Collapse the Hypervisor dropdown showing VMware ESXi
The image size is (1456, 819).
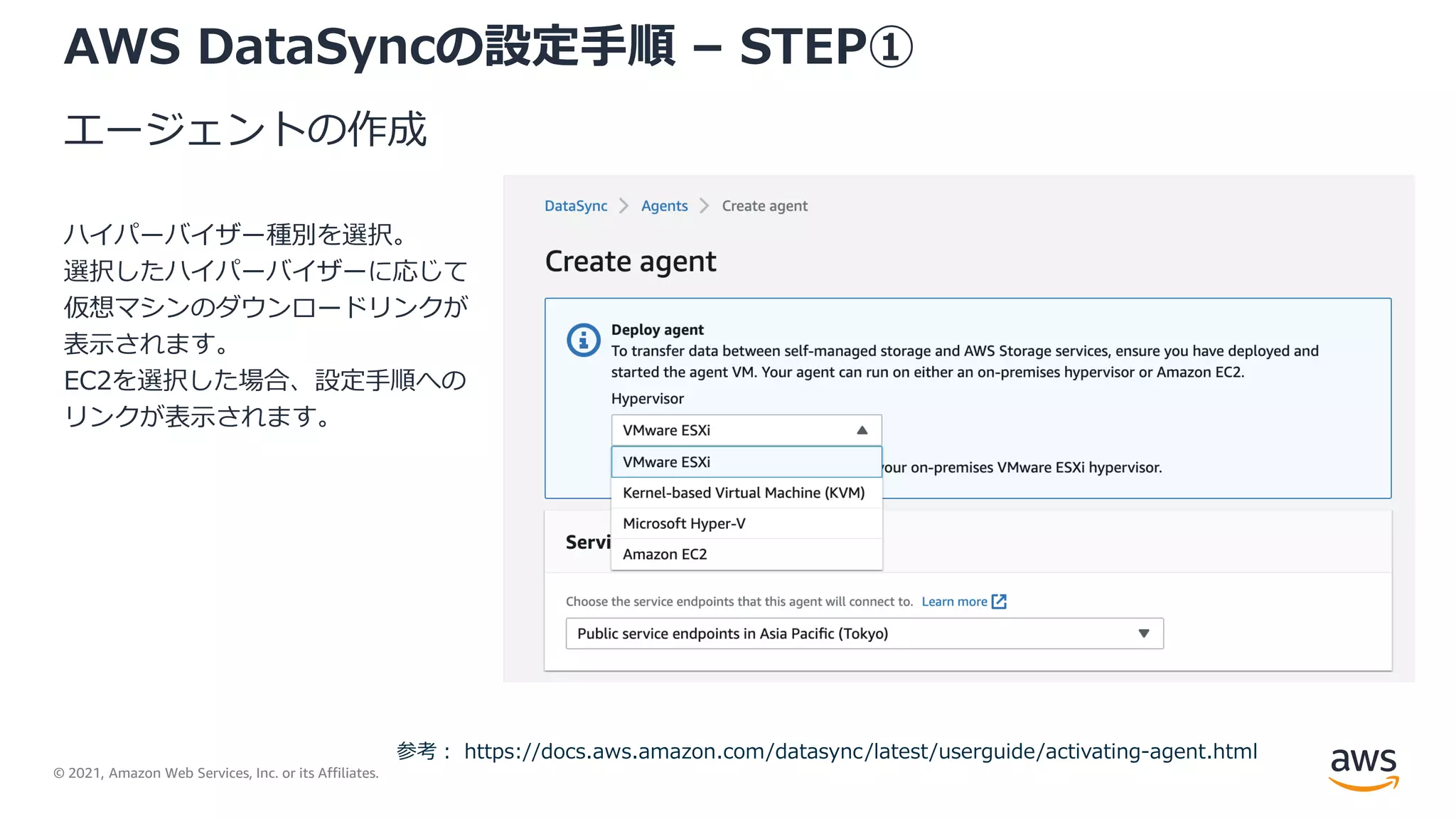click(x=746, y=430)
